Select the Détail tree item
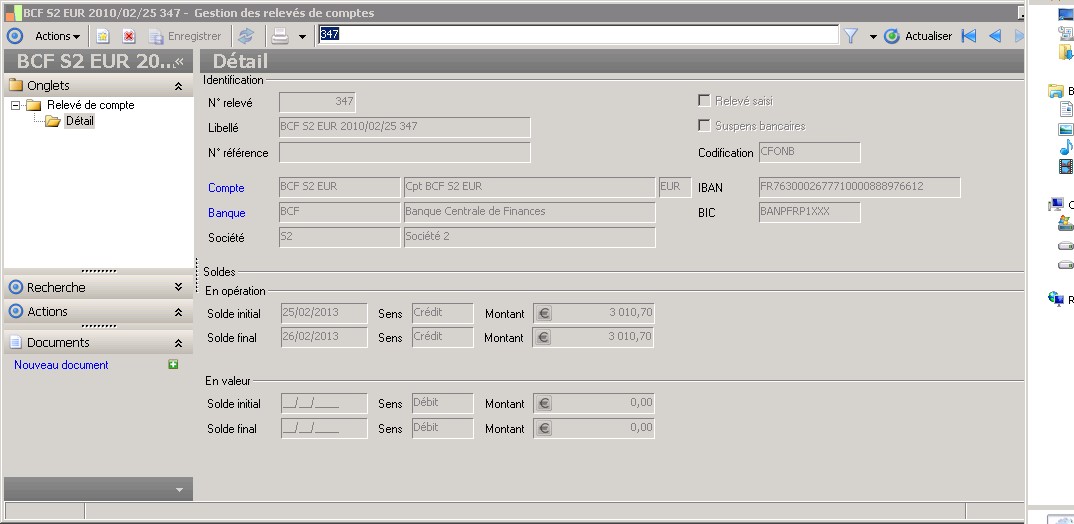Viewport: 1074px width, 524px height. (79, 121)
